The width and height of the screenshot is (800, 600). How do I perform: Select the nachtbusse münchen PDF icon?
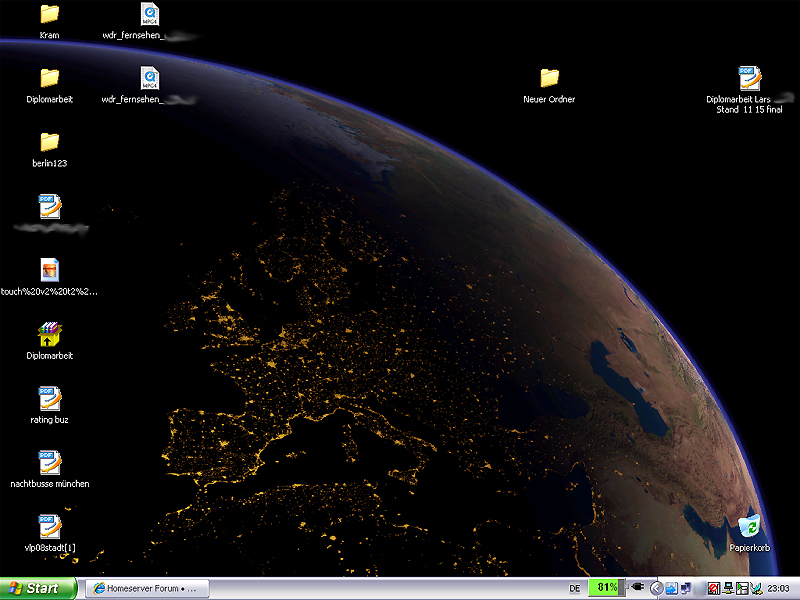click(49, 463)
